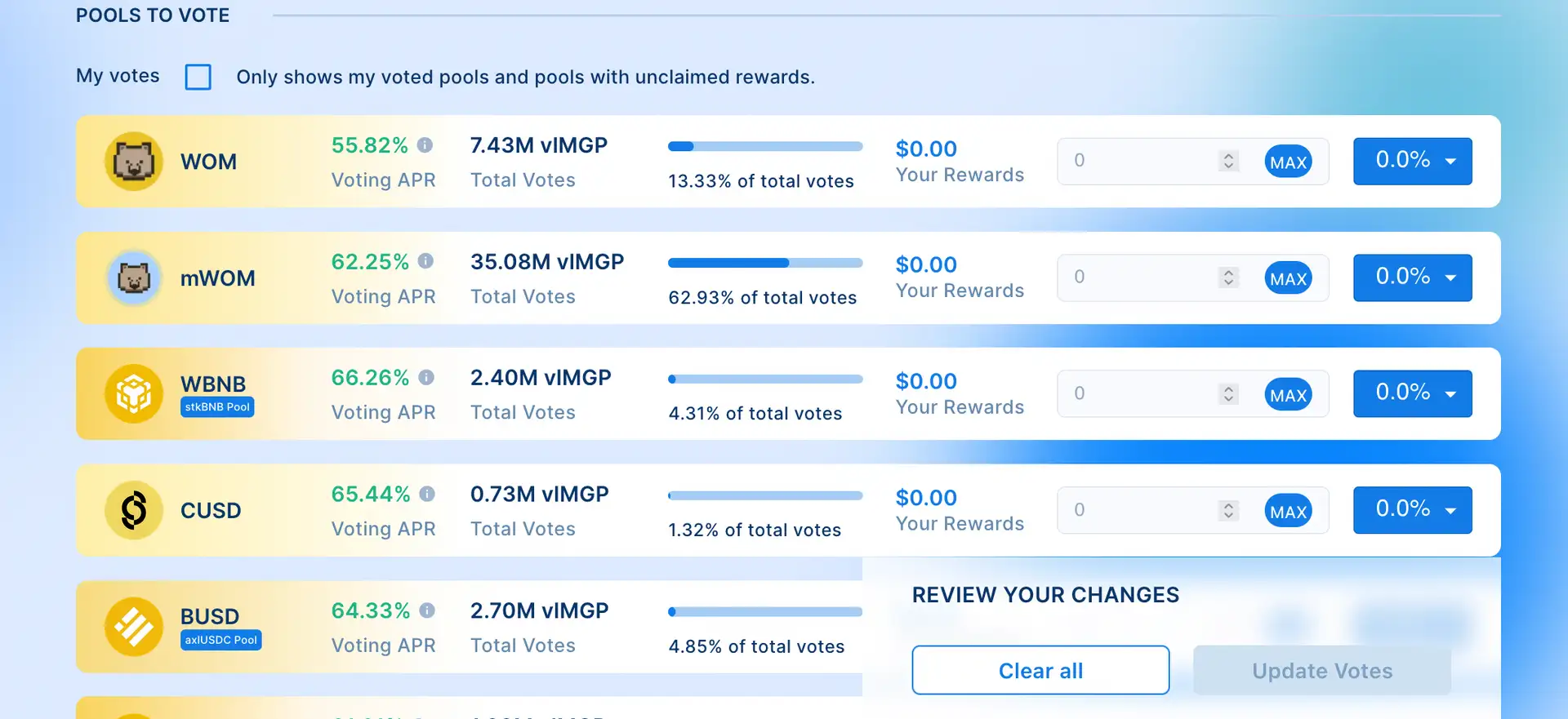Click the Update Votes button
The height and width of the screenshot is (719, 1568).
[x=1321, y=670]
